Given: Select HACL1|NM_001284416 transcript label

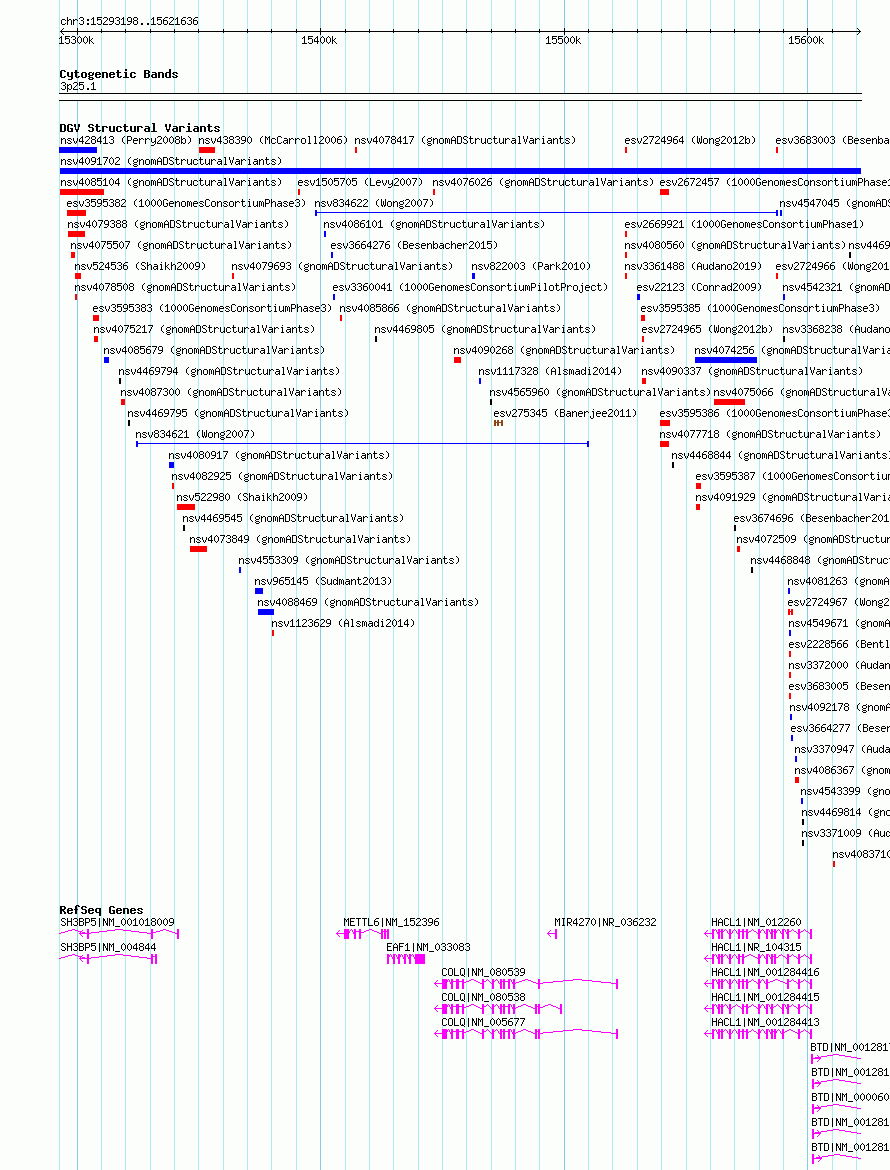Looking at the screenshot, I should (765, 972).
